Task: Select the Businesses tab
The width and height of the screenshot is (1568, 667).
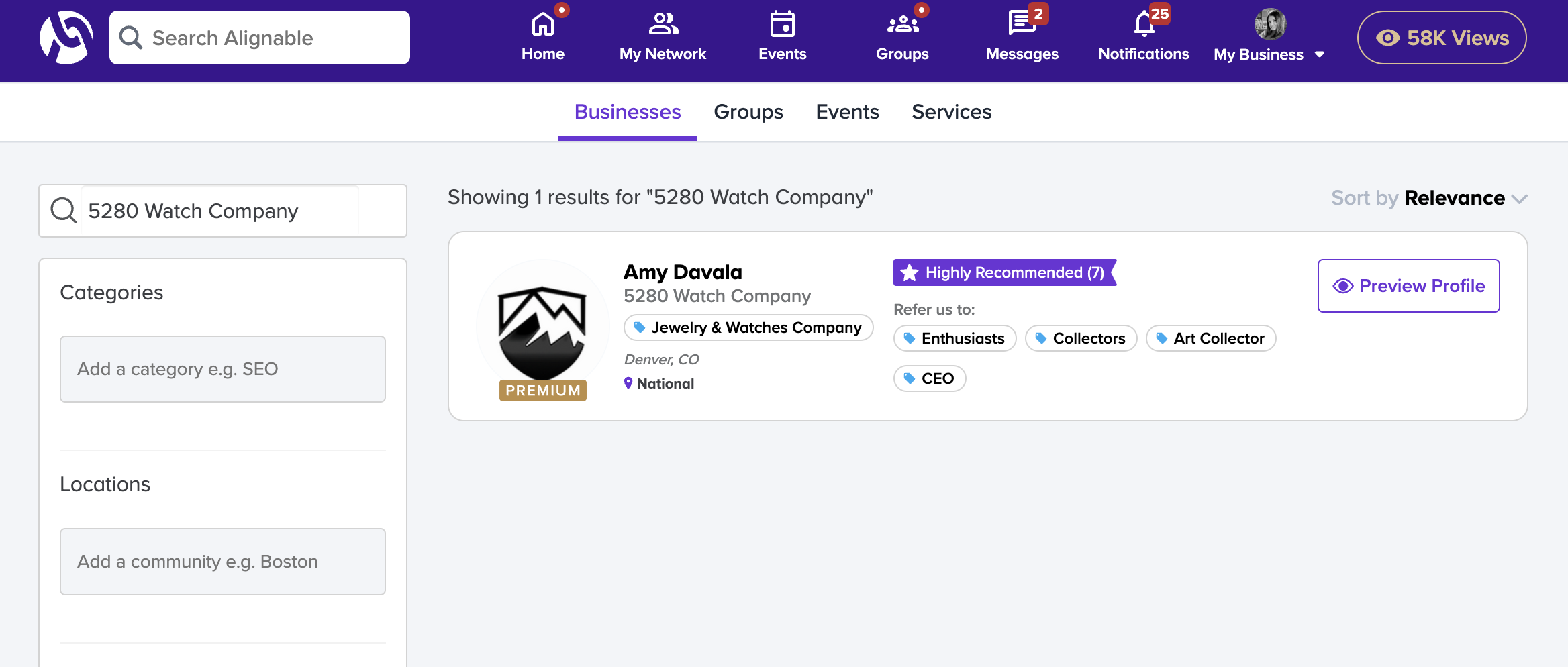Action: [x=628, y=112]
